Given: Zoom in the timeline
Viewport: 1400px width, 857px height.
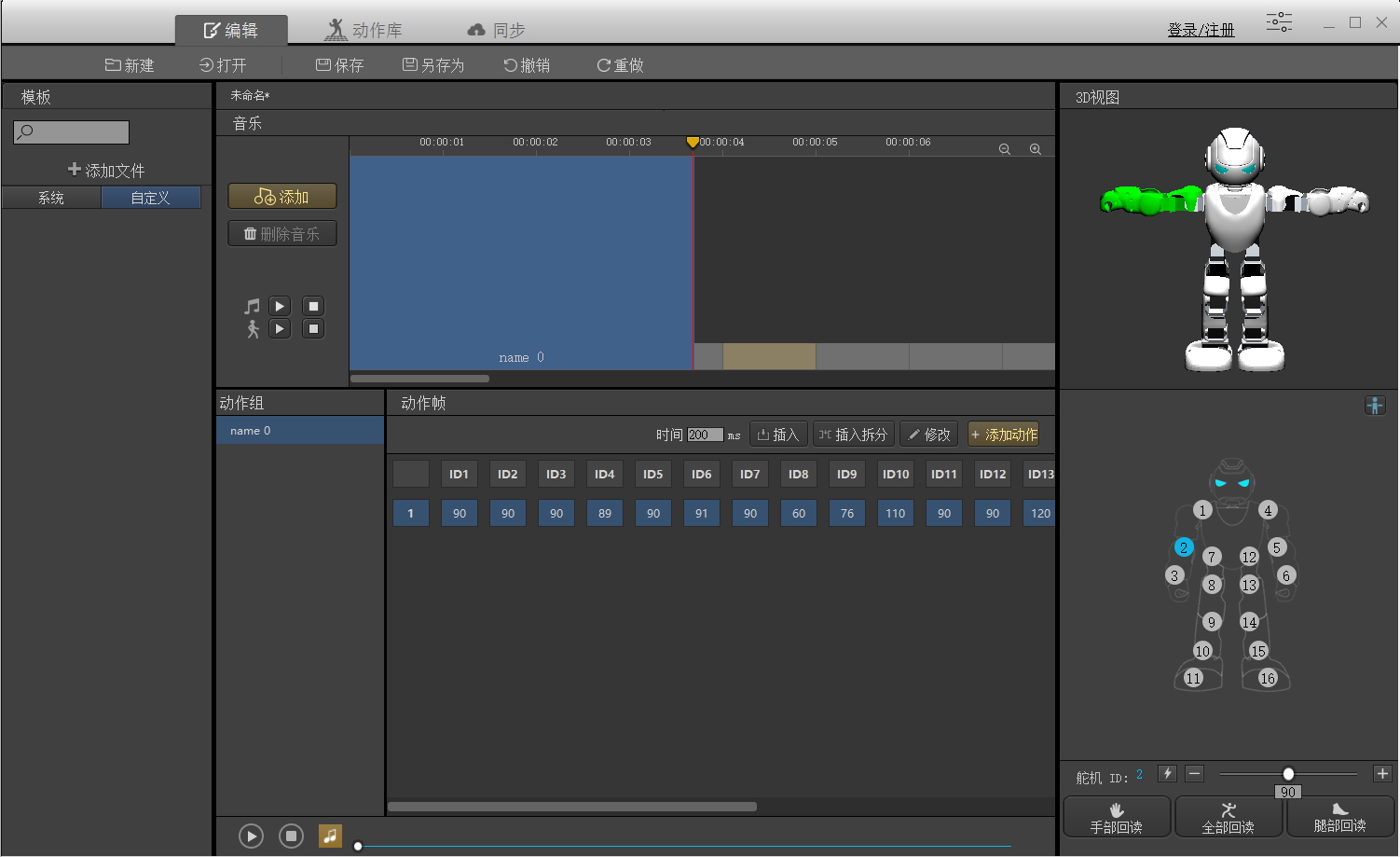Looking at the screenshot, I should [x=1035, y=149].
